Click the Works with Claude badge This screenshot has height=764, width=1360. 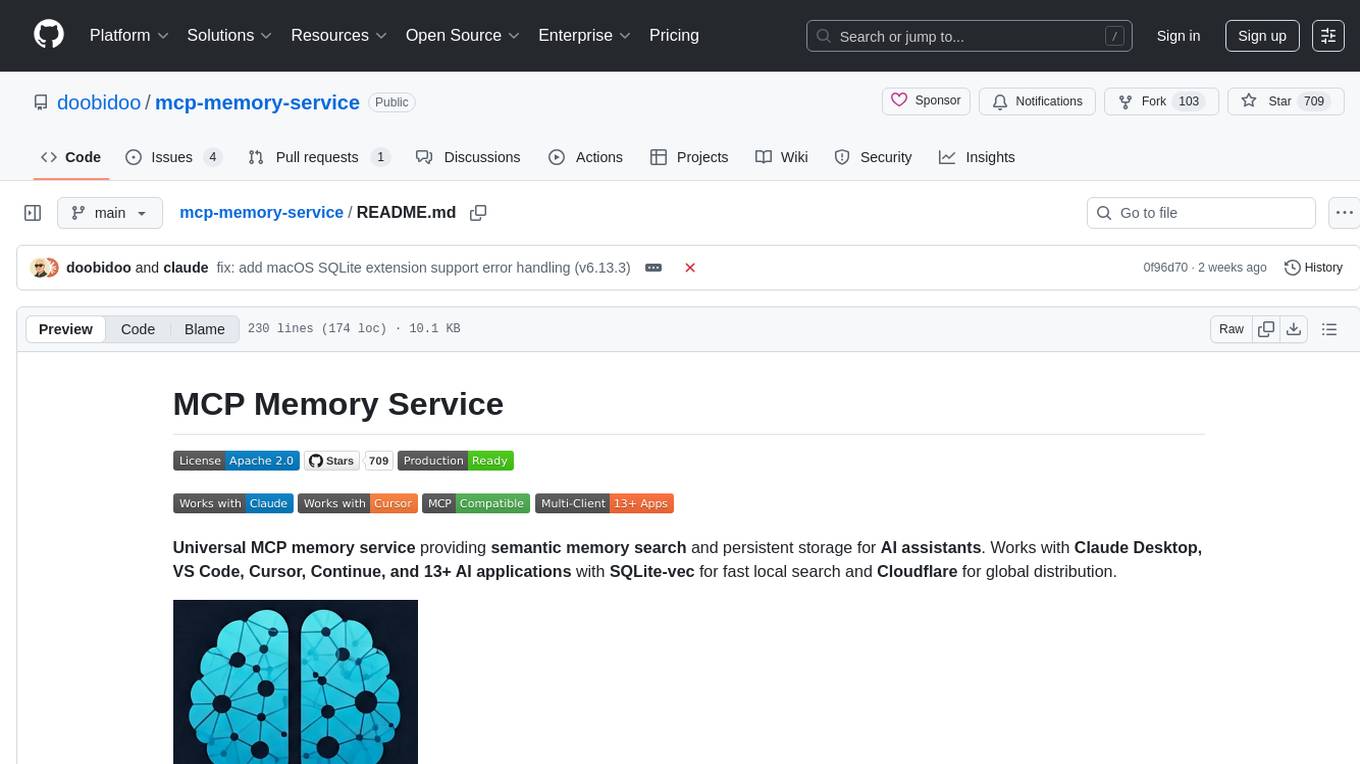(233, 503)
